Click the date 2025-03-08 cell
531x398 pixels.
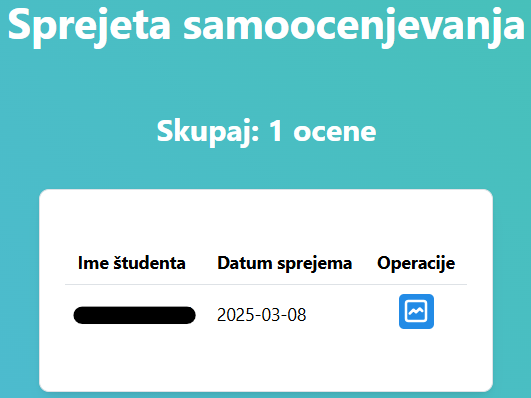261,315
